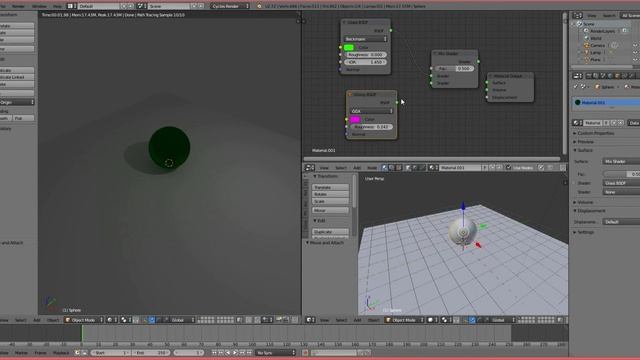Select texture nodes tree type icon
Image resolution: width=640 pixels, height=360 pixels.
[x=399, y=168]
